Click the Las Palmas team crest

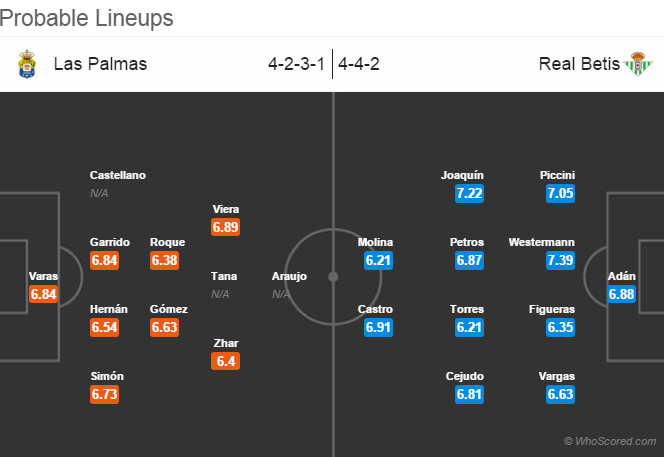(x=27, y=64)
